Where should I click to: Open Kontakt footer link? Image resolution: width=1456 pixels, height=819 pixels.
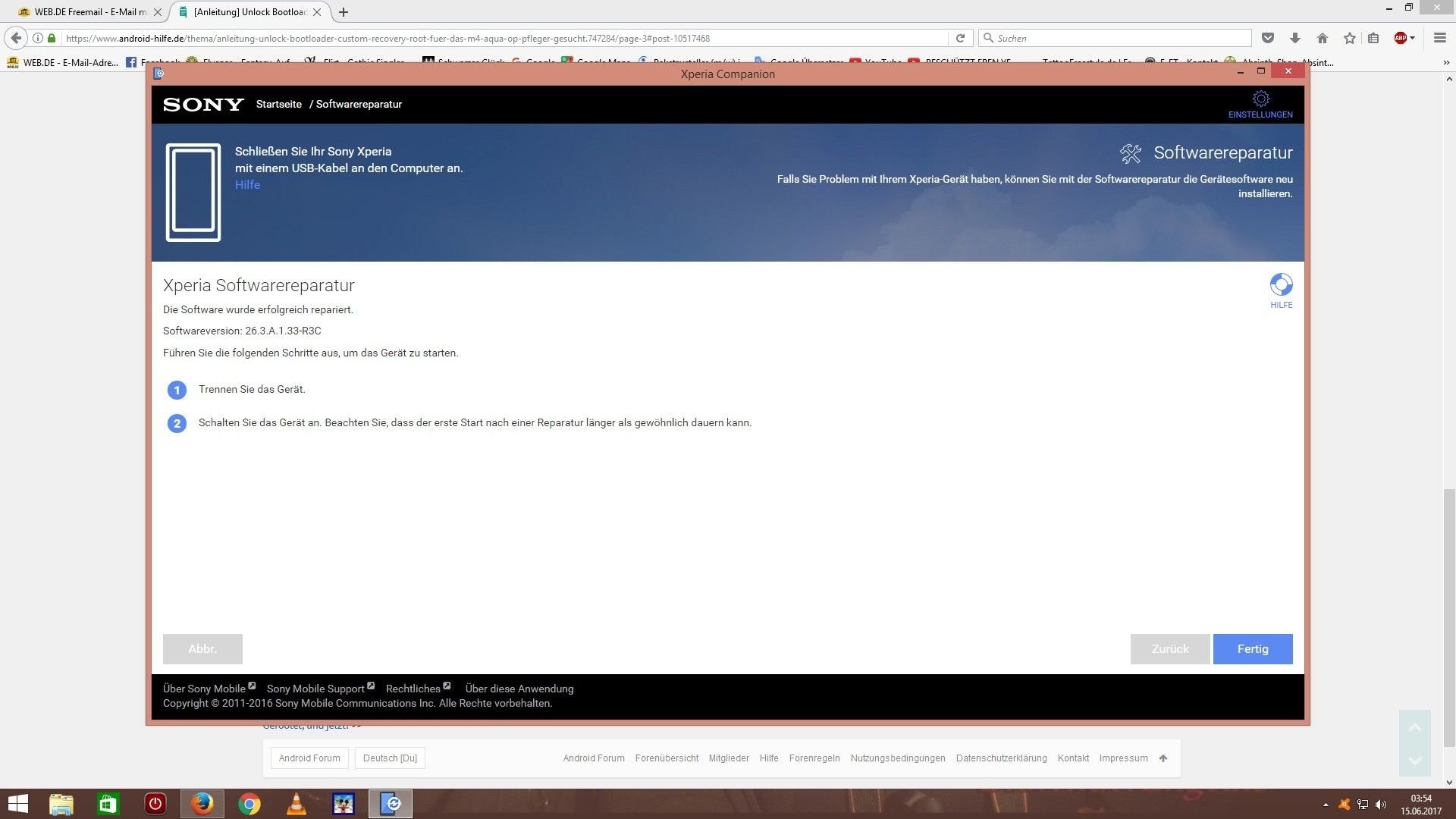point(1073,758)
